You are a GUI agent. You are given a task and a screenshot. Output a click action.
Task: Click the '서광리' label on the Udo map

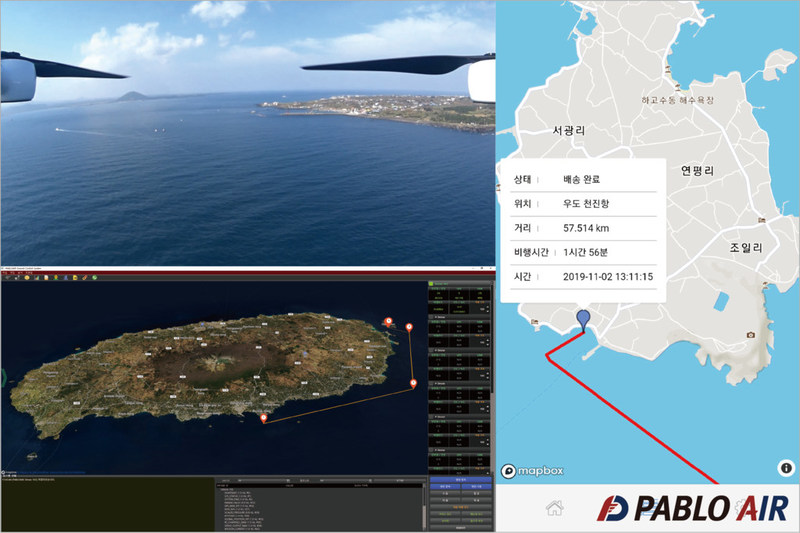click(x=569, y=131)
